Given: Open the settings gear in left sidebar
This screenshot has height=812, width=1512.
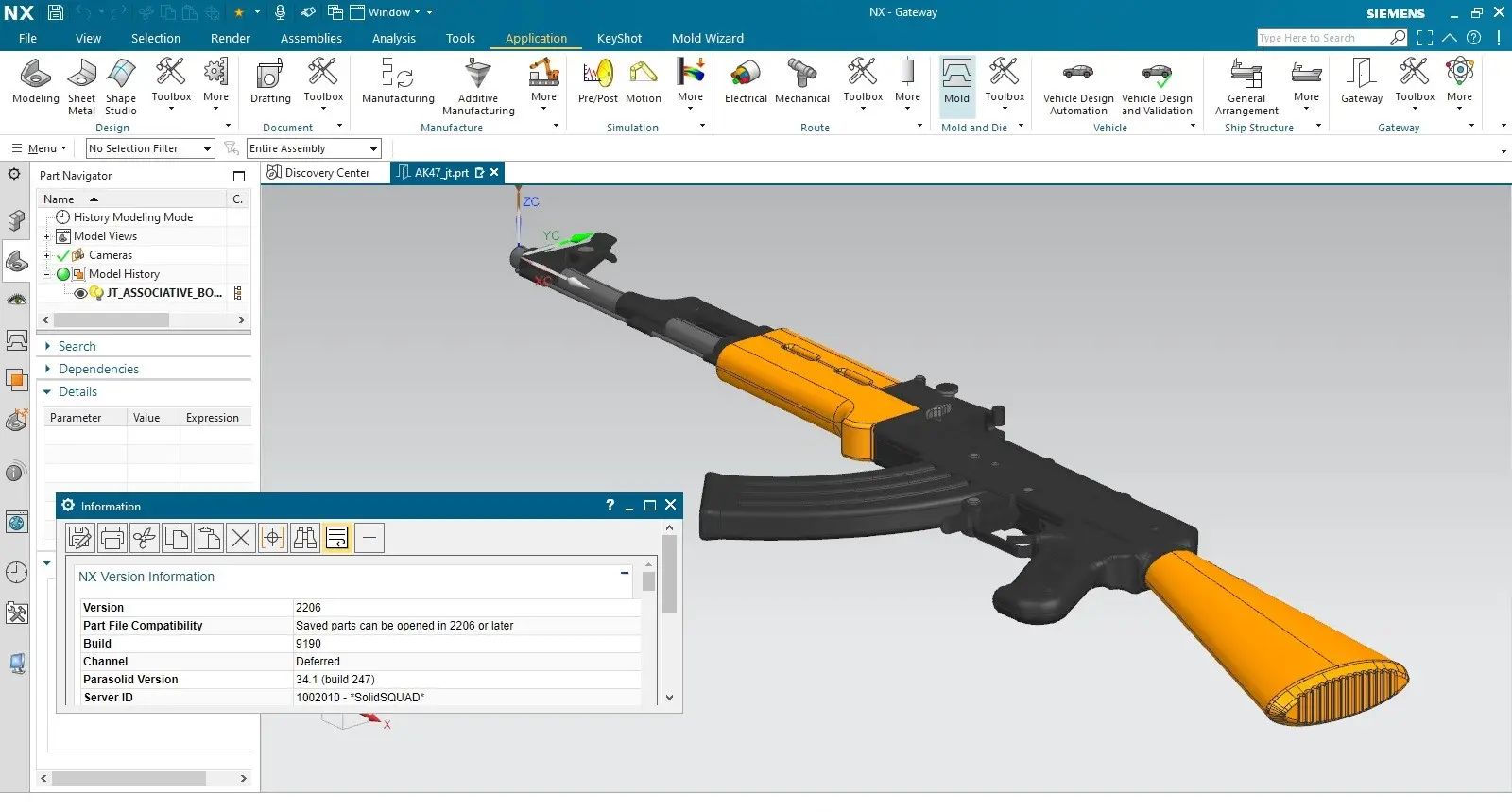Looking at the screenshot, I should pyautogui.click(x=14, y=174).
